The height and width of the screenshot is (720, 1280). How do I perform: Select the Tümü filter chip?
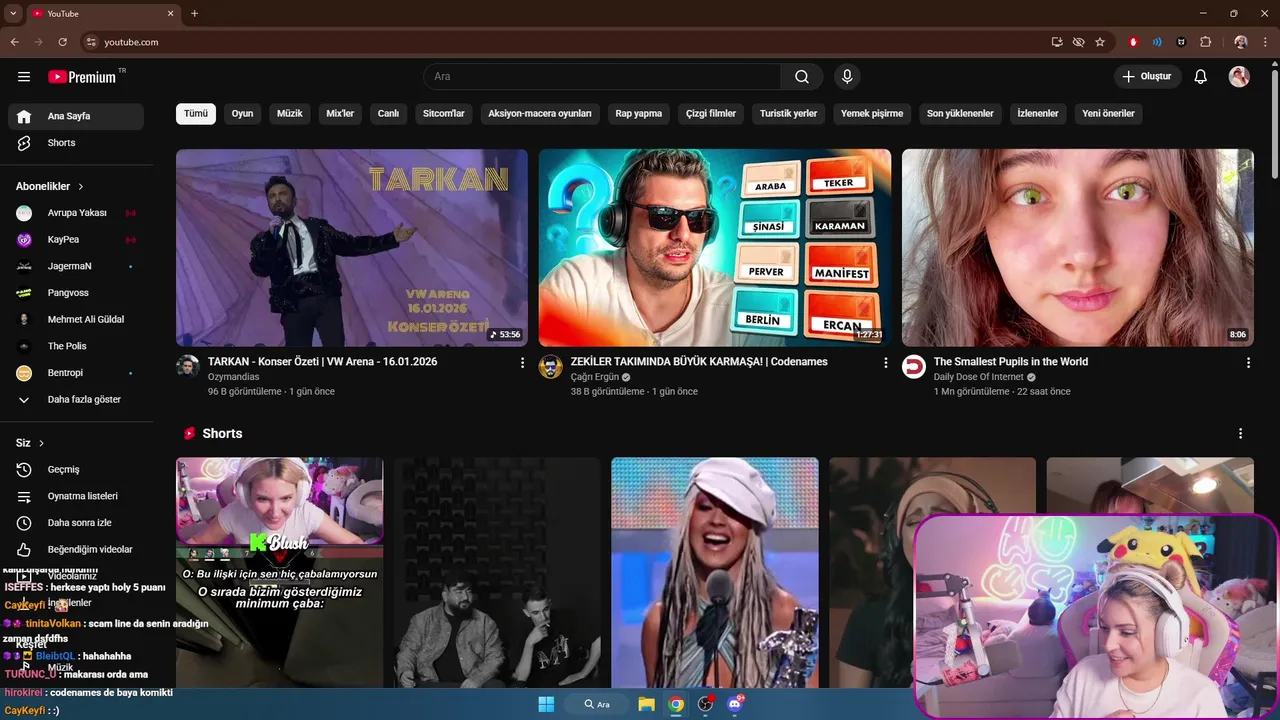(196, 114)
